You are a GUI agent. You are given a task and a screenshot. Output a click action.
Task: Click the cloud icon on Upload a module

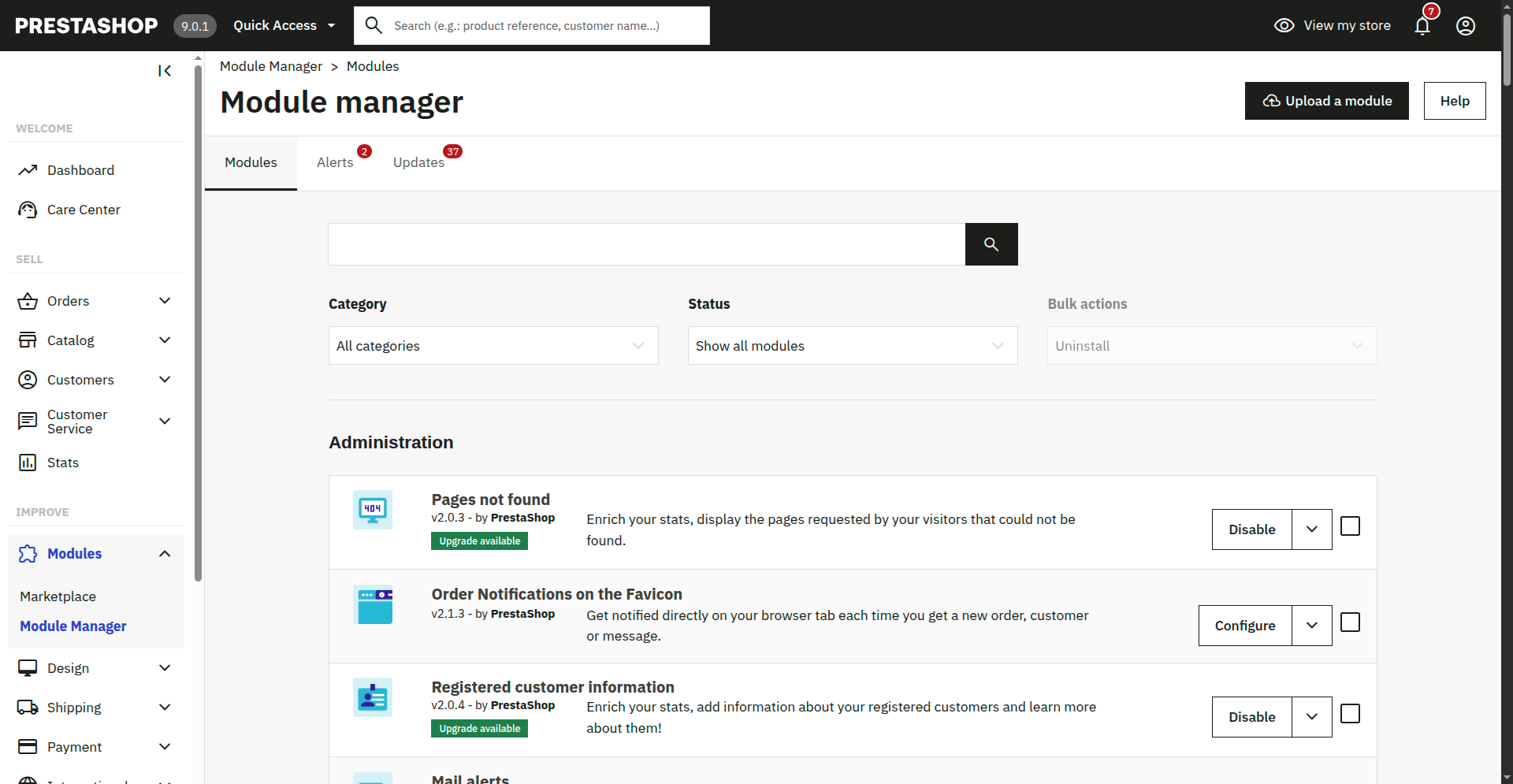tap(1271, 101)
